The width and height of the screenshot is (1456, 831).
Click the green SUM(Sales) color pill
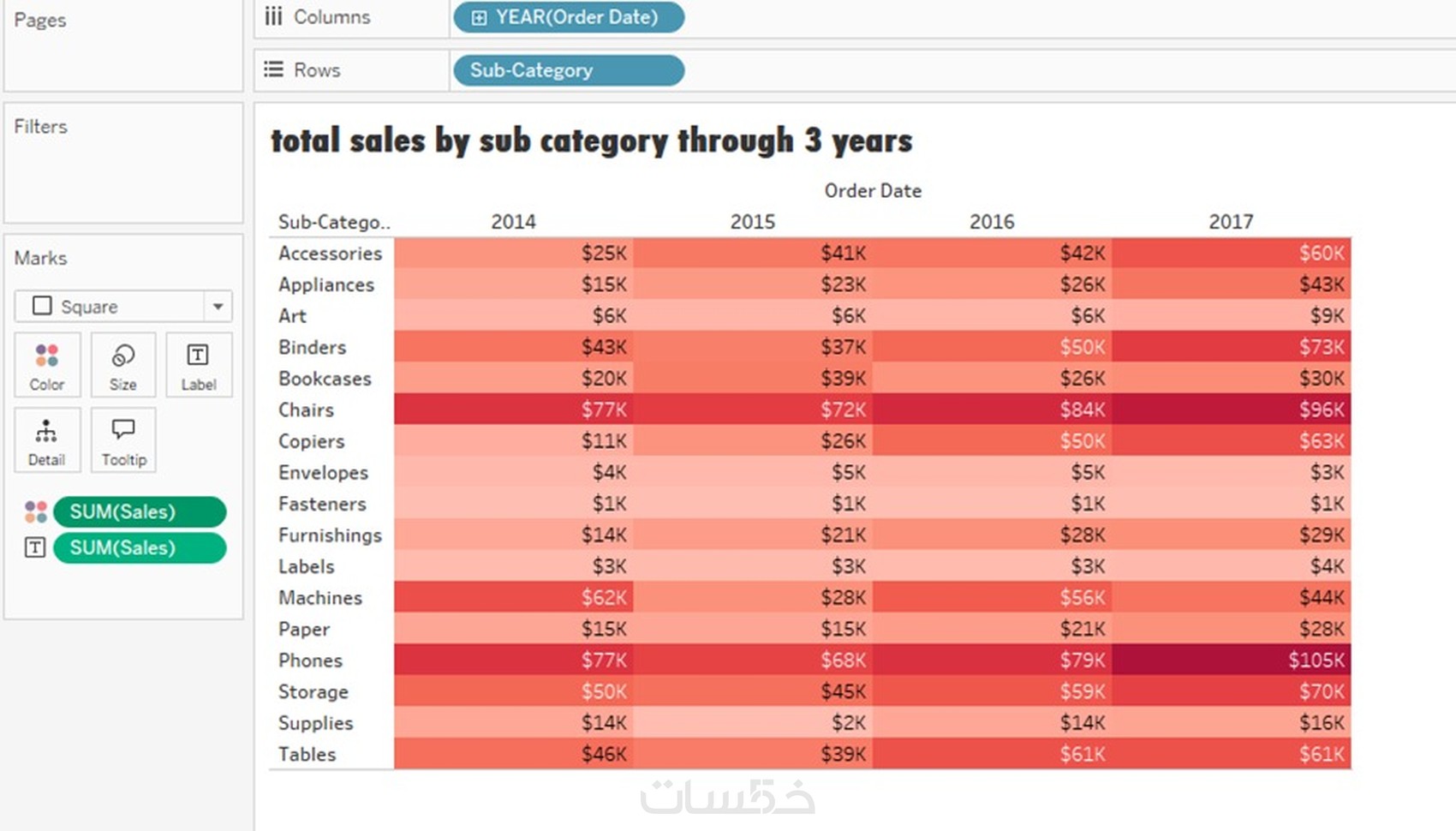140,511
